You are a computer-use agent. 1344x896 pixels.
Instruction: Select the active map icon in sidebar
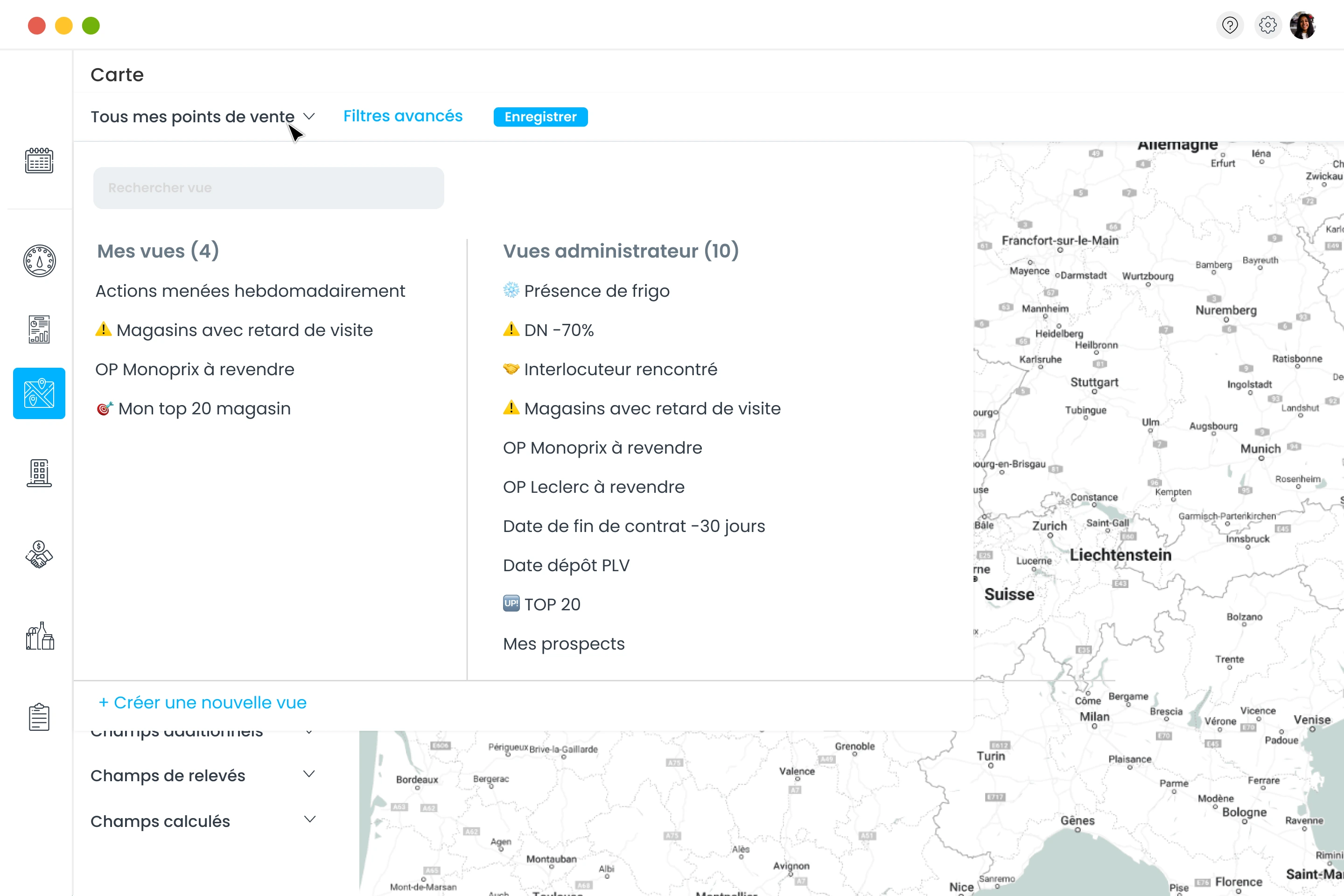point(38,393)
